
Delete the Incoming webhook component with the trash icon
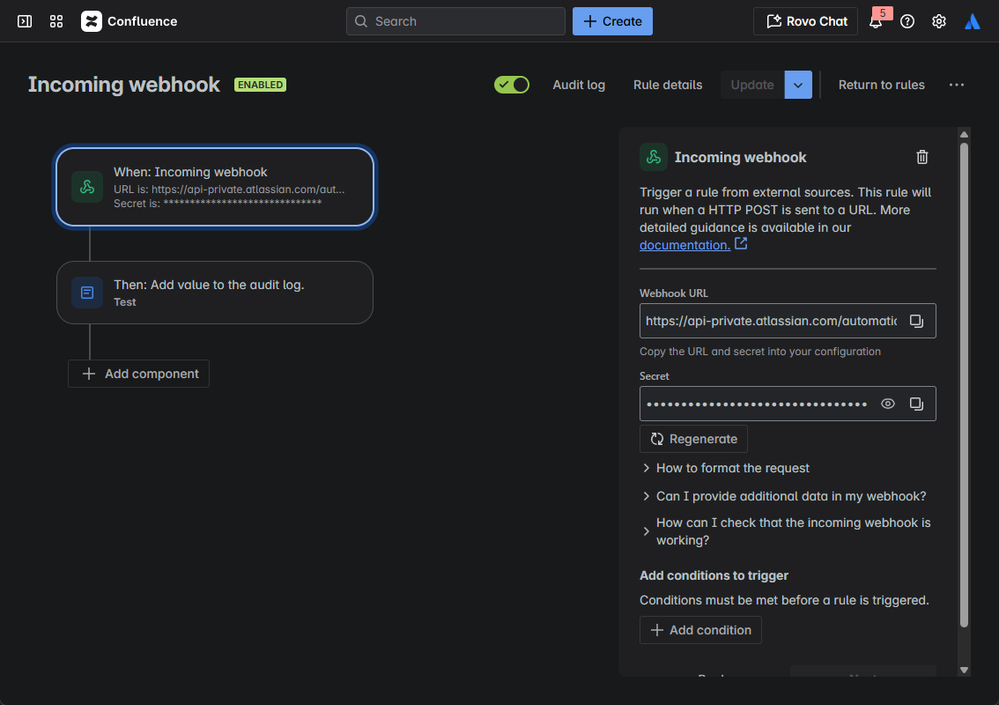[922, 157]
